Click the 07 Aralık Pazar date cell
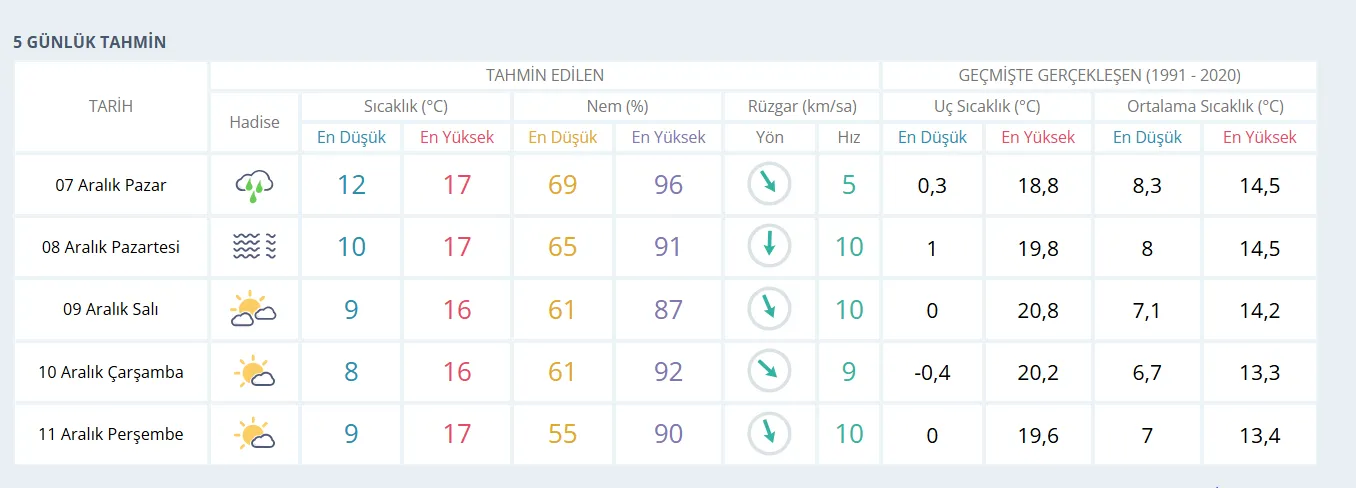The width and height of the screenshot is (1356, 488). [x=110, y=185]
